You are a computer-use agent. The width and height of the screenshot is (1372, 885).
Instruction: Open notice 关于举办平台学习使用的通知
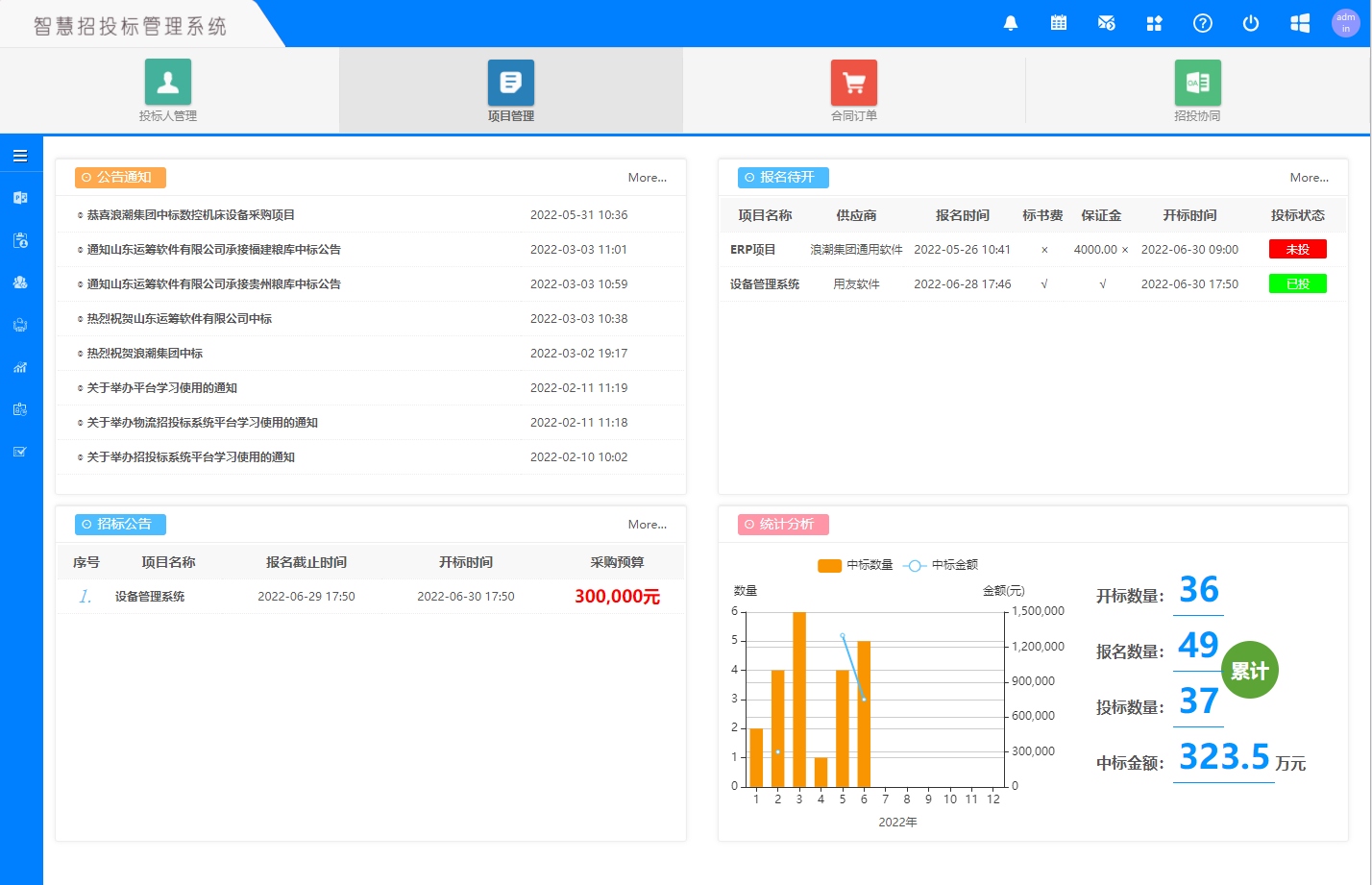click(x=162, y=388)
